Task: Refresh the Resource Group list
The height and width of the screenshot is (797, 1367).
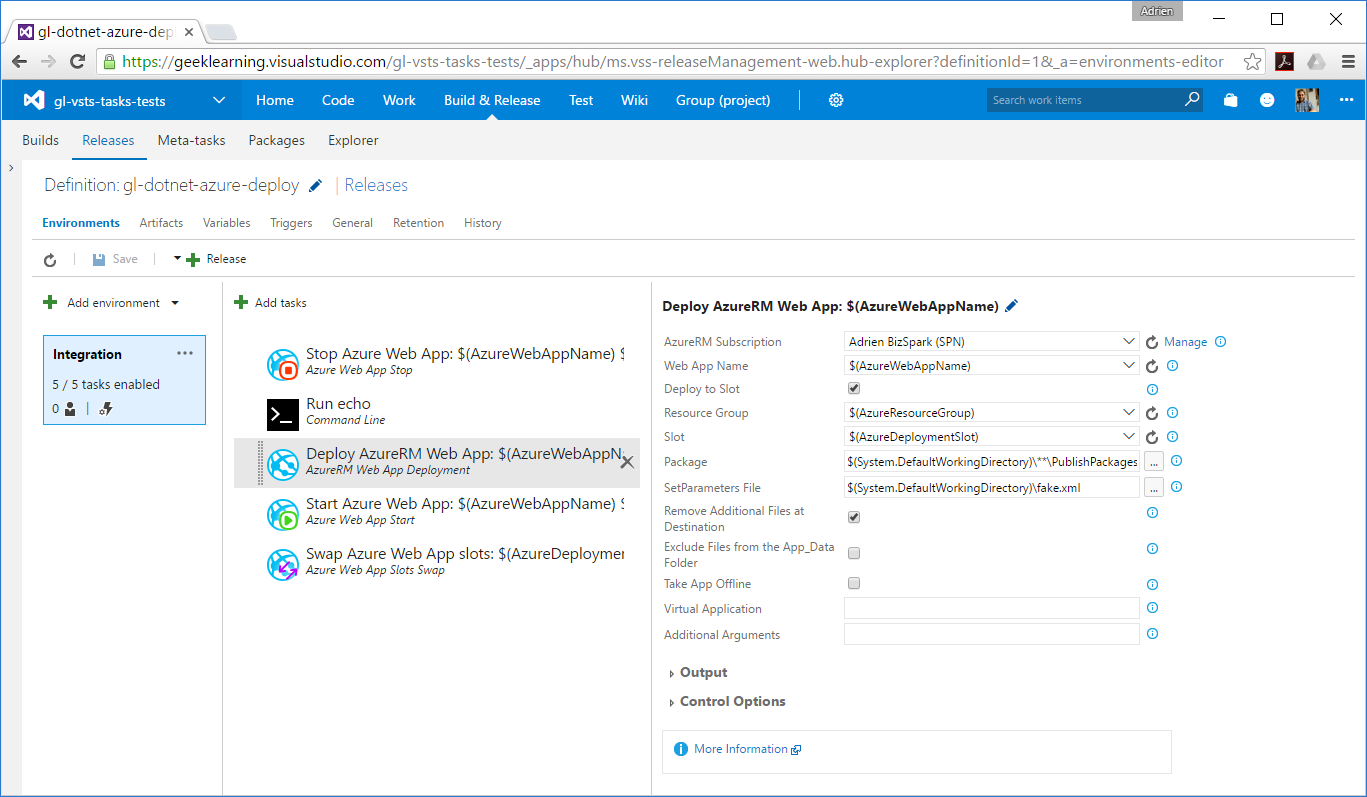Action: coord(1151,413)
